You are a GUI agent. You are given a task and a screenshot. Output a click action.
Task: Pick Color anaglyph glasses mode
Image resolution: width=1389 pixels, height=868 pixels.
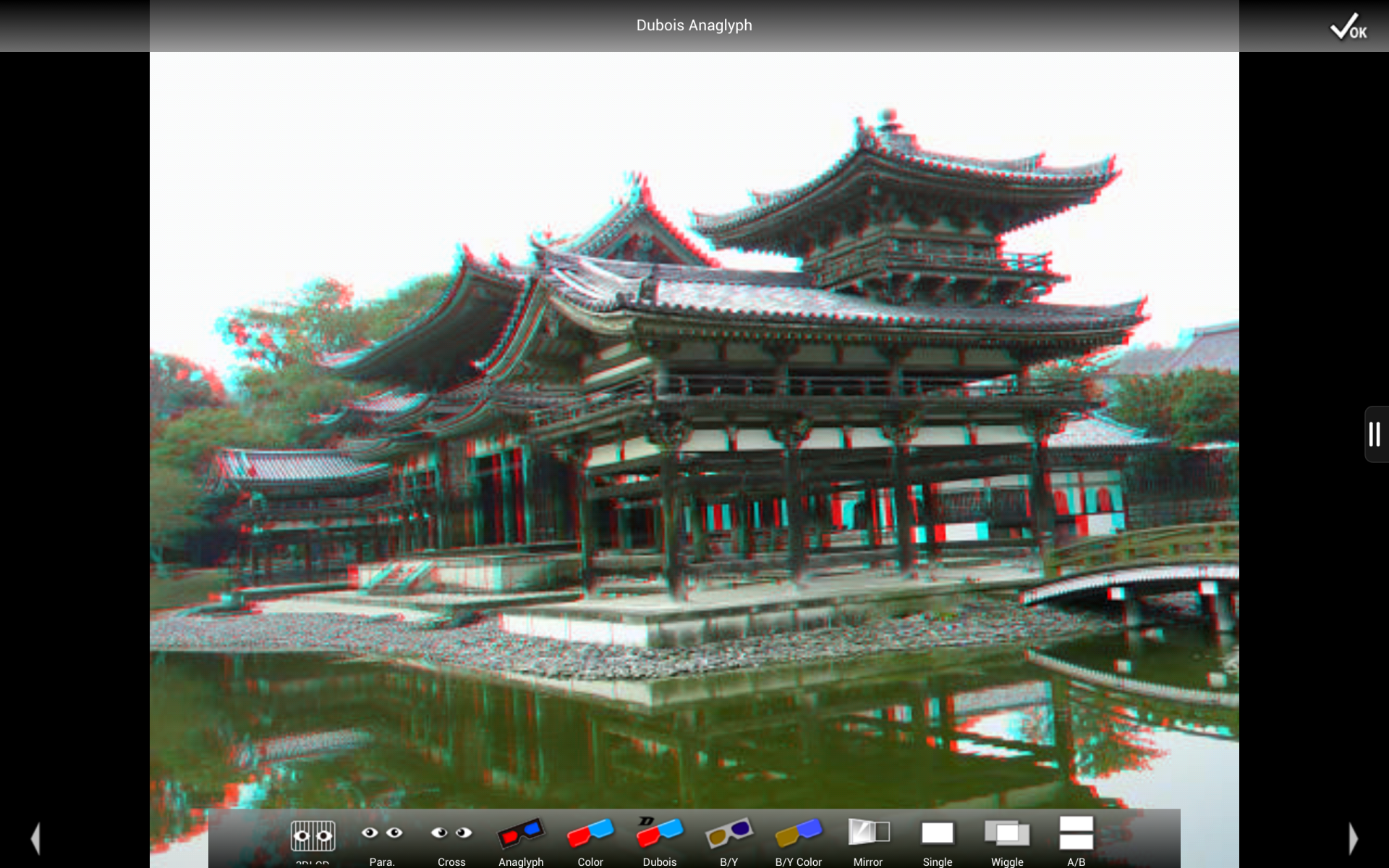coord(590,834)
